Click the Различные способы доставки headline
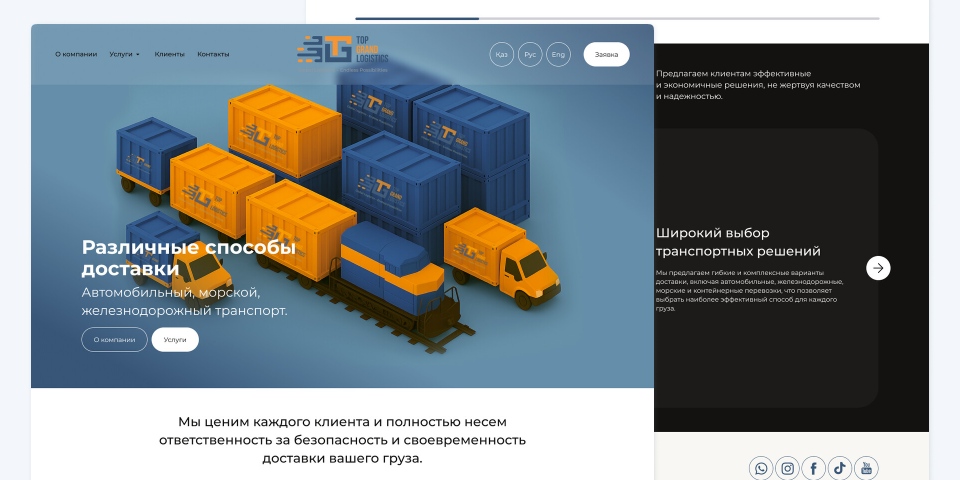The width and height of the screenshot is (960, 480). (x=189, y=258)
